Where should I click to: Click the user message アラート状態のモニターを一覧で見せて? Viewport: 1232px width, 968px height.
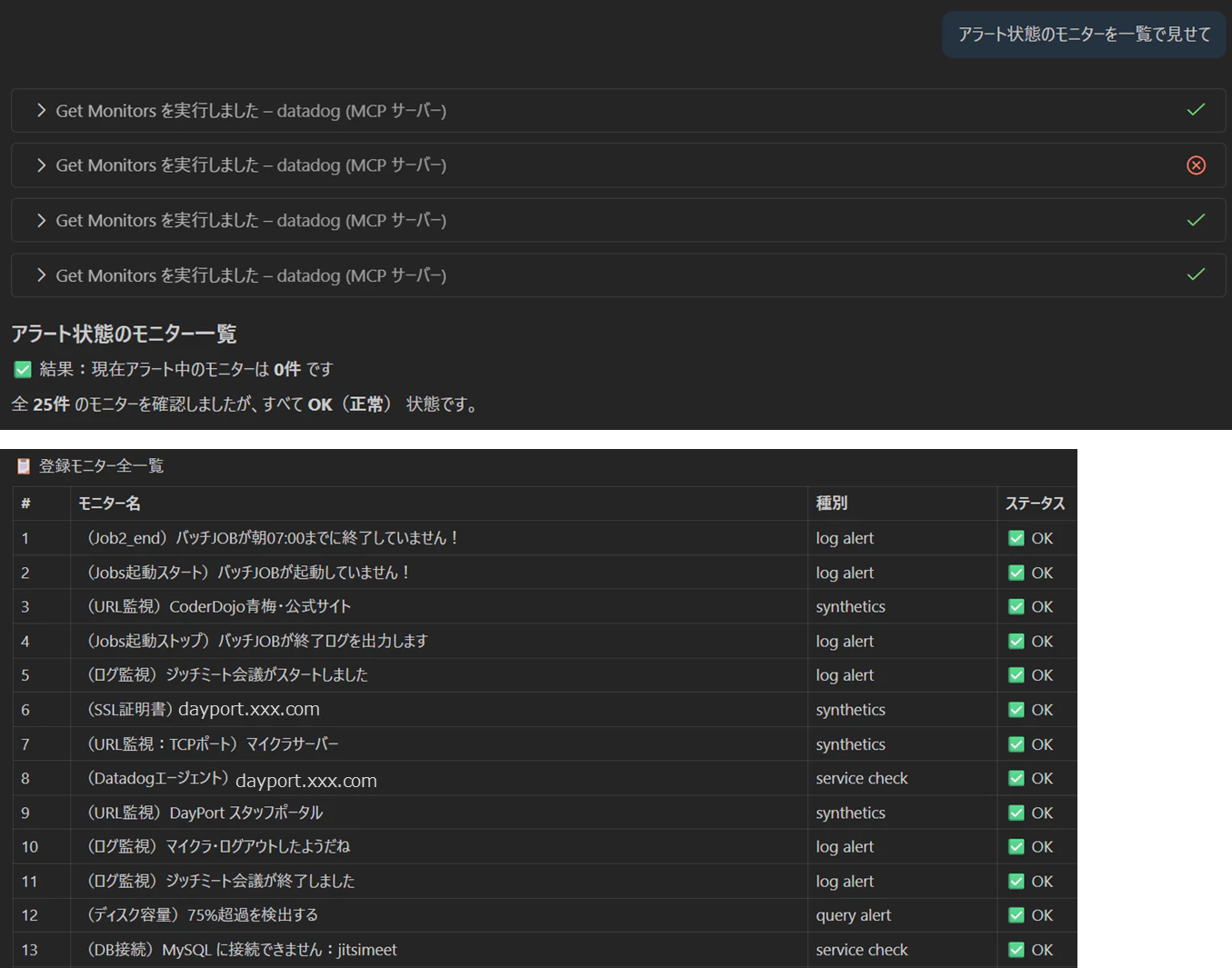pos(1084,35)
